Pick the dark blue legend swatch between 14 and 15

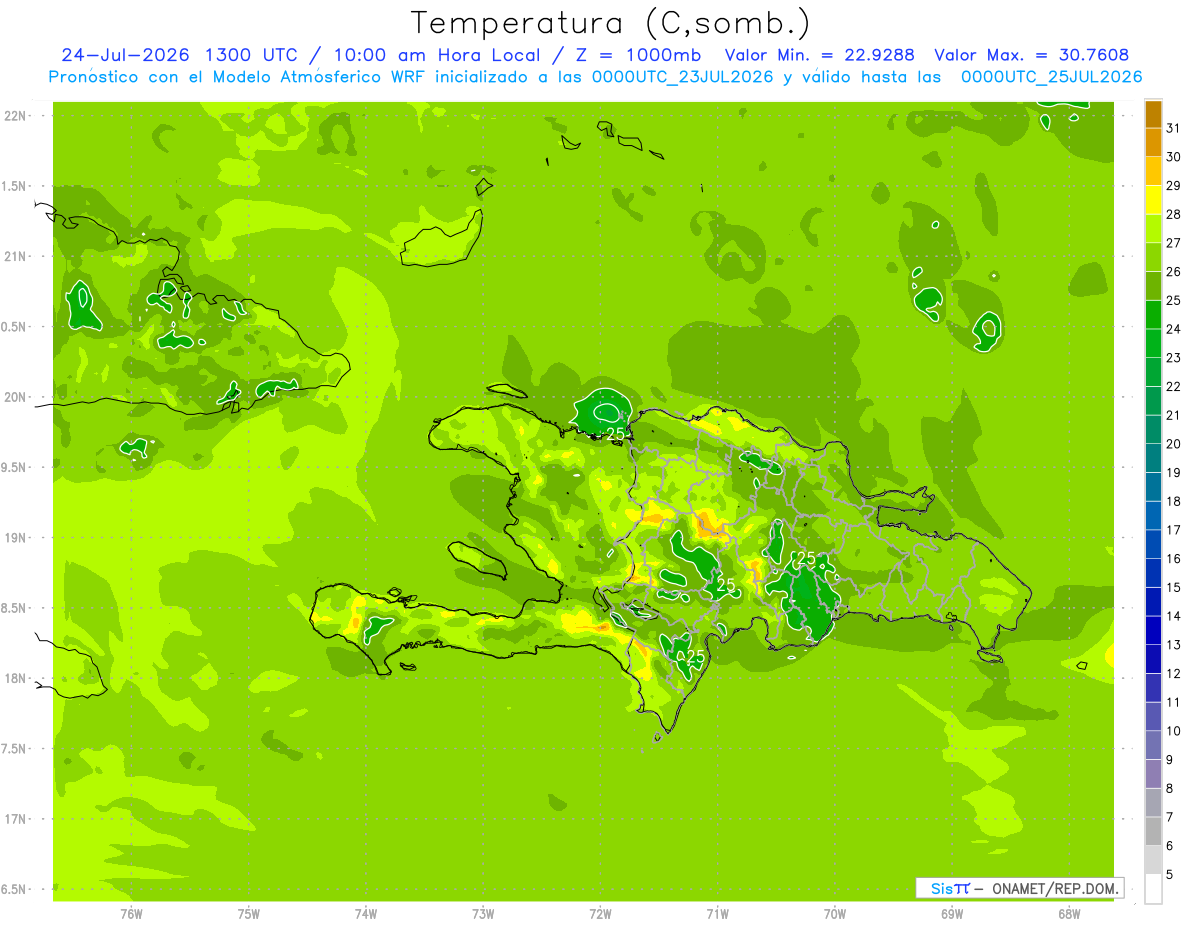tap(1153, 602)
